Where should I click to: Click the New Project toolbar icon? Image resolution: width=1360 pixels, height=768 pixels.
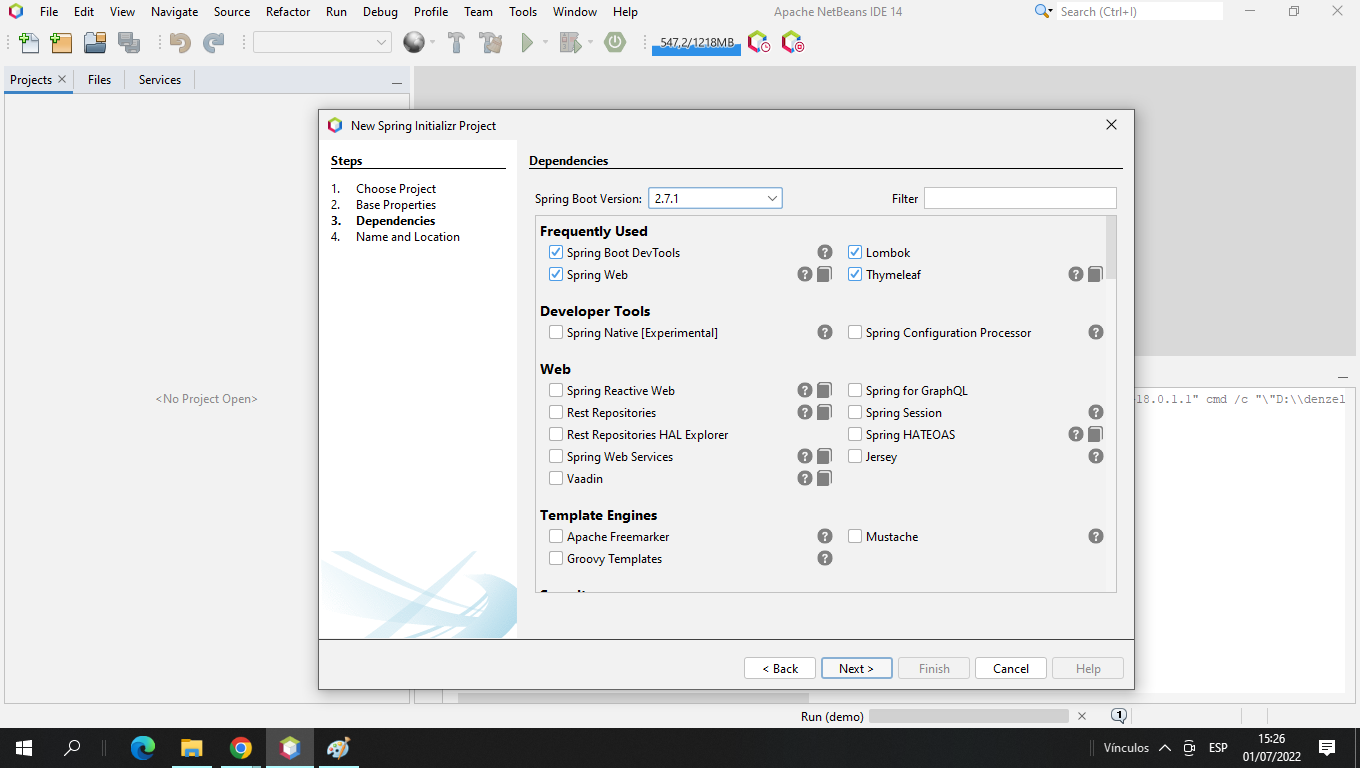[x=61, y=43]
